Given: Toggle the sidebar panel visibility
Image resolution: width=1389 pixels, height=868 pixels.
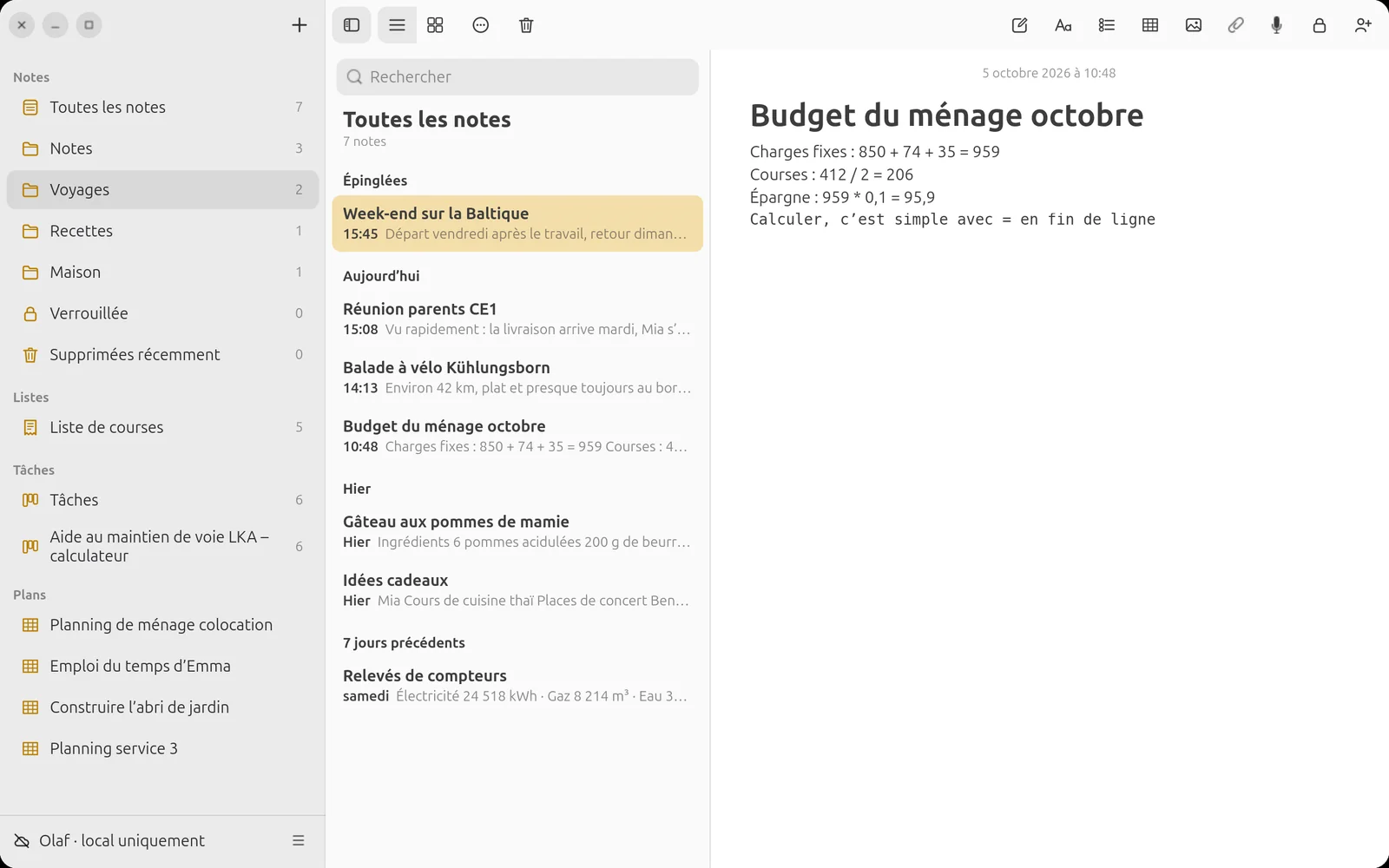Looking at the screenshot, I should coord(352,25).
